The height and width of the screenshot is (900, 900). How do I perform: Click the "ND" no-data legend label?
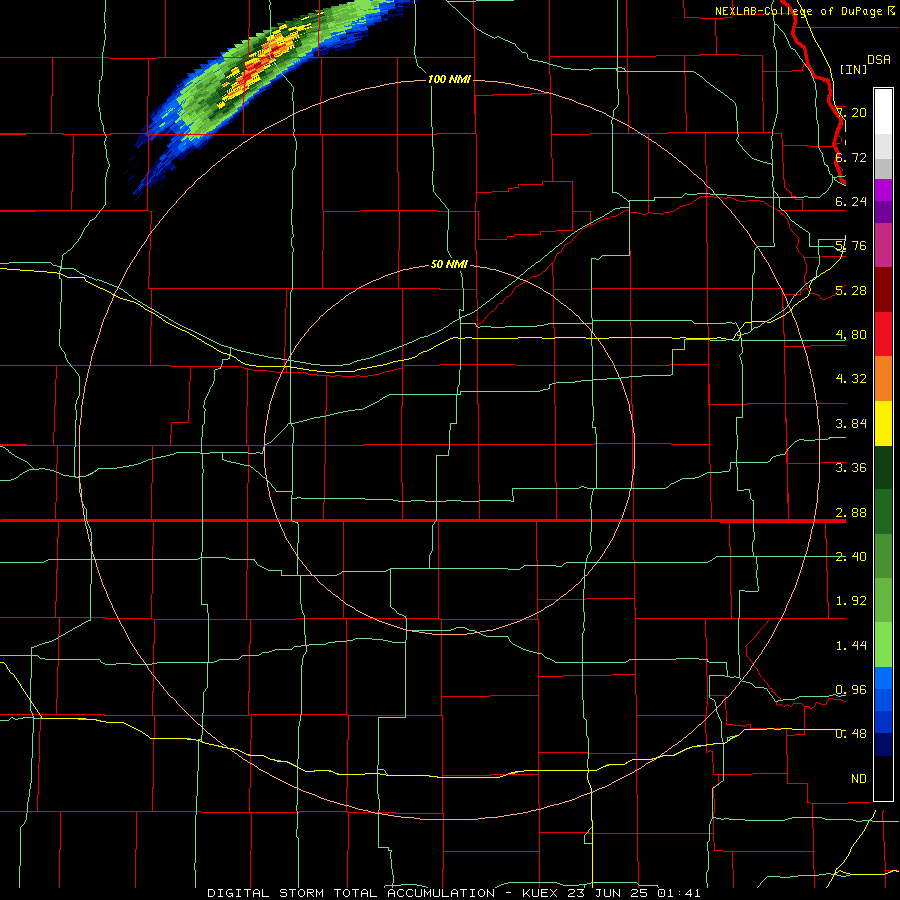[859, 778]
